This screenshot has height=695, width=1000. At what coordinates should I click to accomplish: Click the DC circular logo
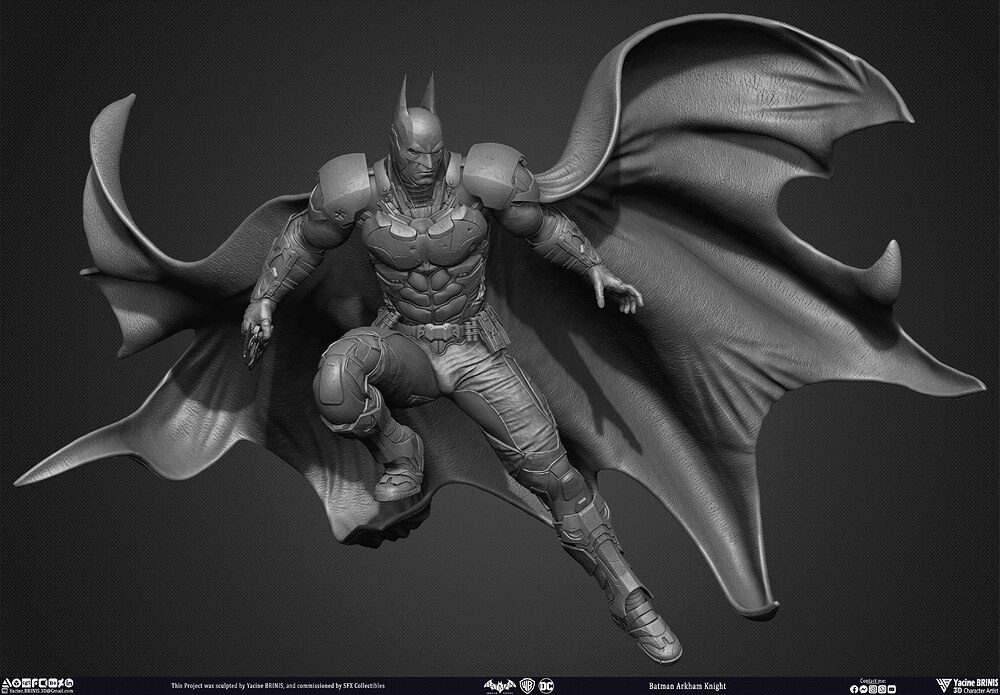[x=546, y=686]
